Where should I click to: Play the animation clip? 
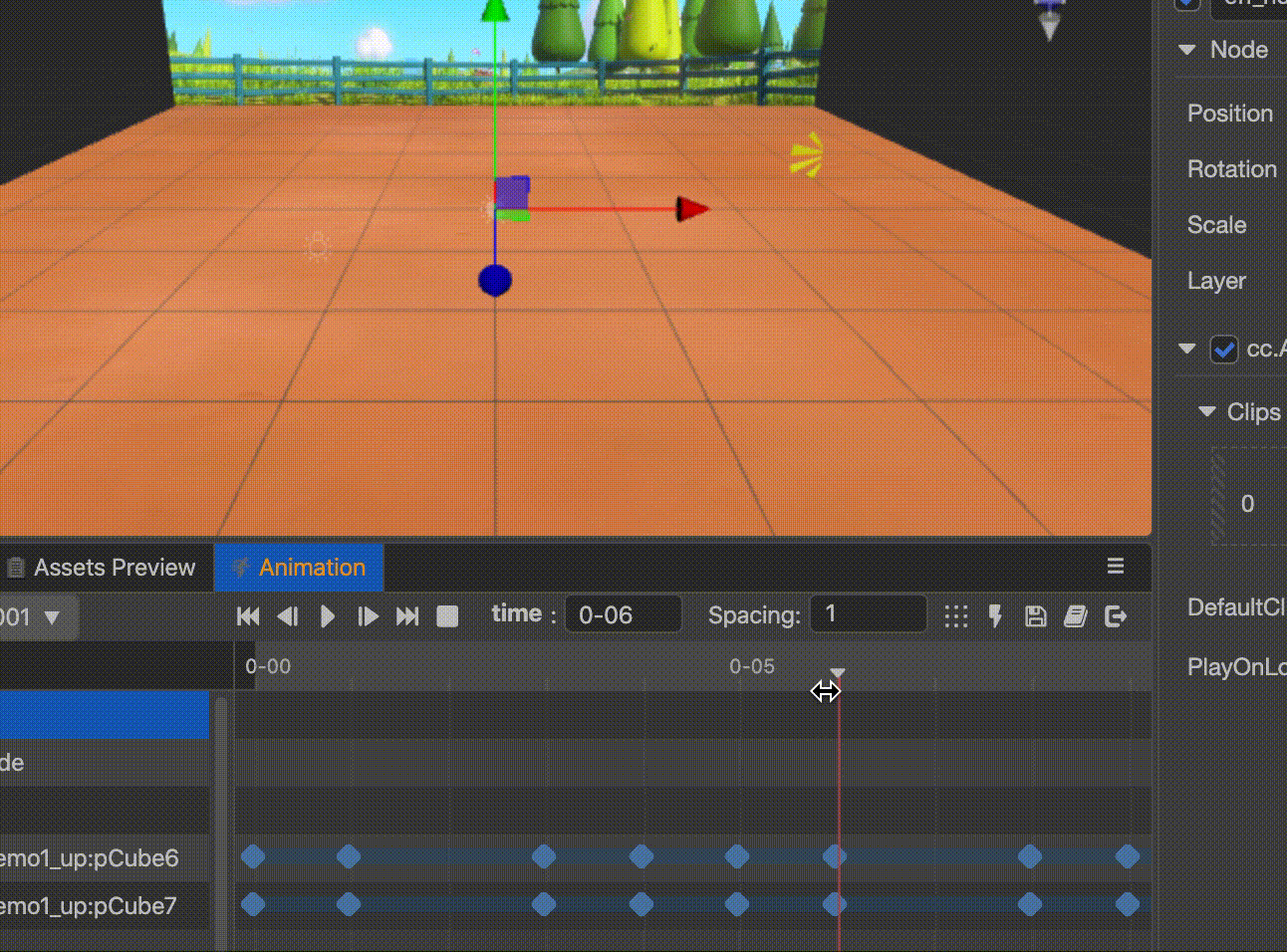[x=328, y=616]
